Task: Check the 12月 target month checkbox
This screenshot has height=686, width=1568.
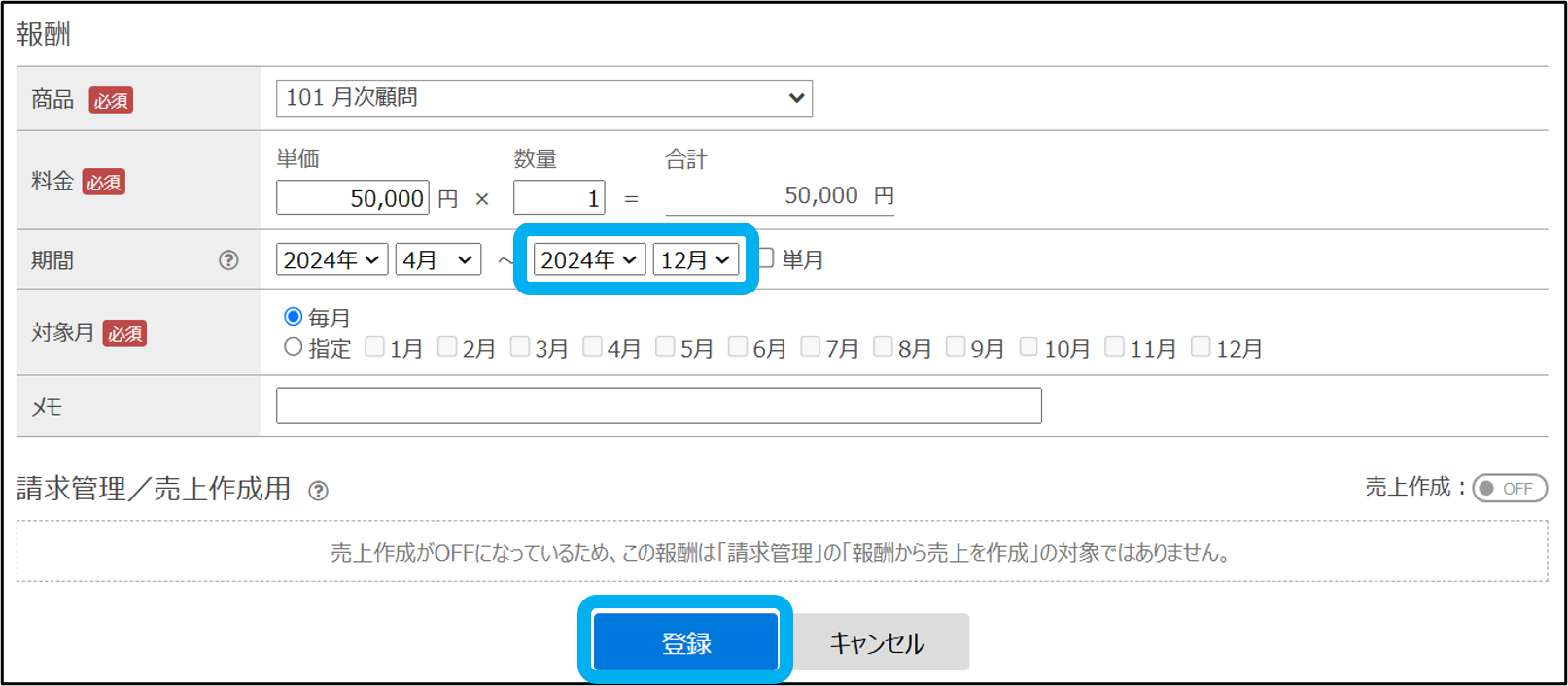Action: tap(1201, 347)
